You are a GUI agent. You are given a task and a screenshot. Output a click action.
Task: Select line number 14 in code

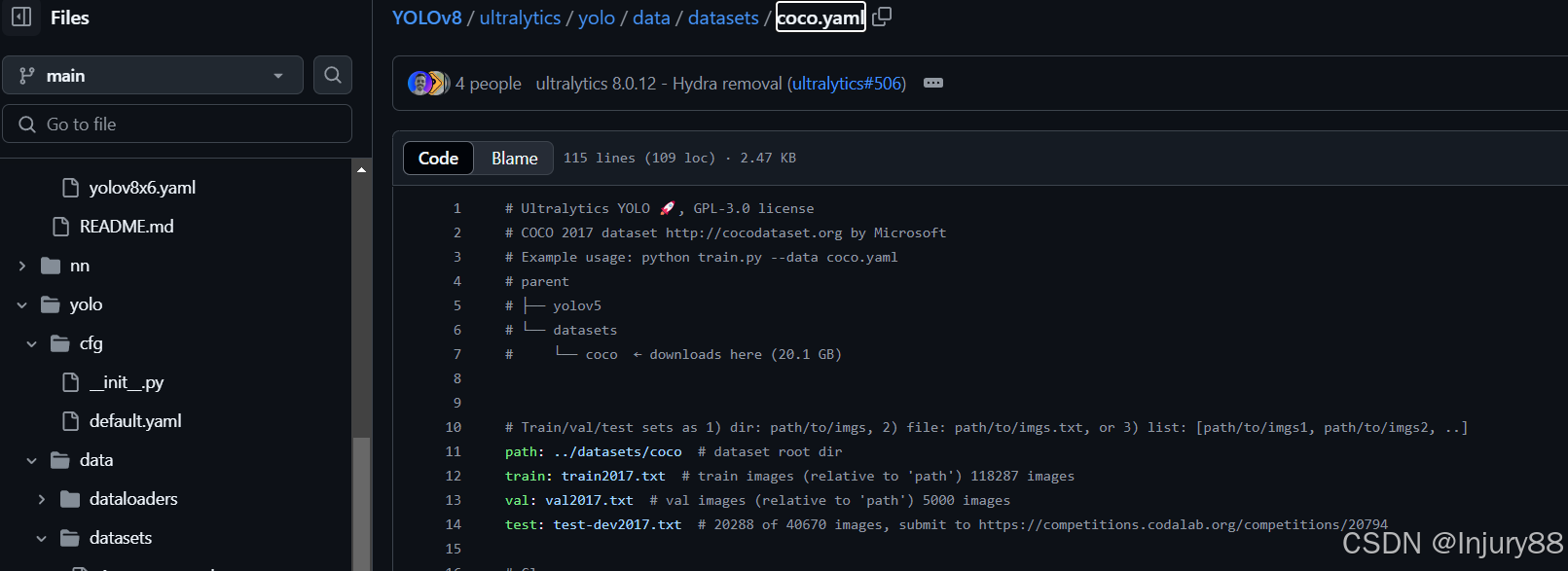[x=454, y=524]
